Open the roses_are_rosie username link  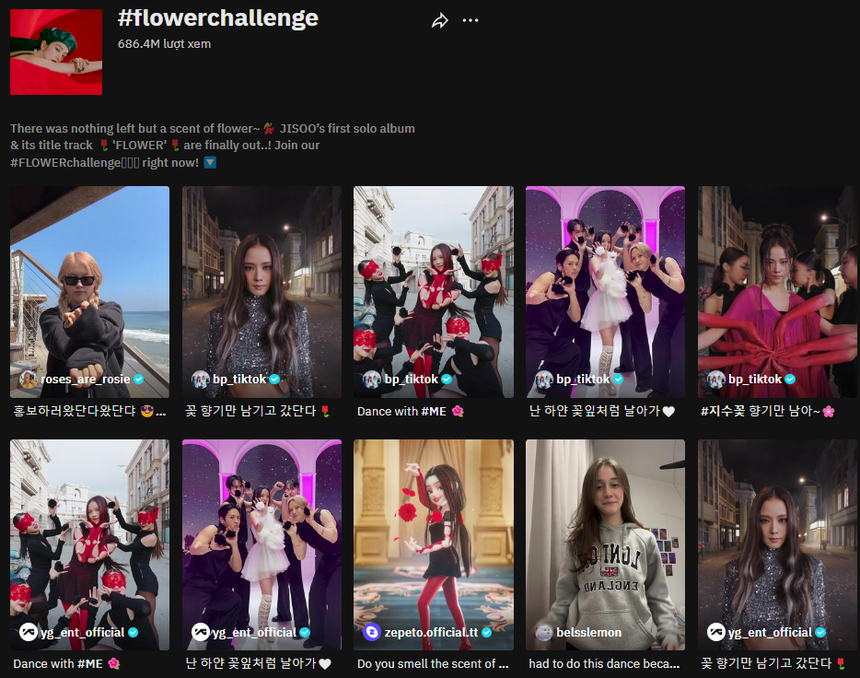click(83, 380)
